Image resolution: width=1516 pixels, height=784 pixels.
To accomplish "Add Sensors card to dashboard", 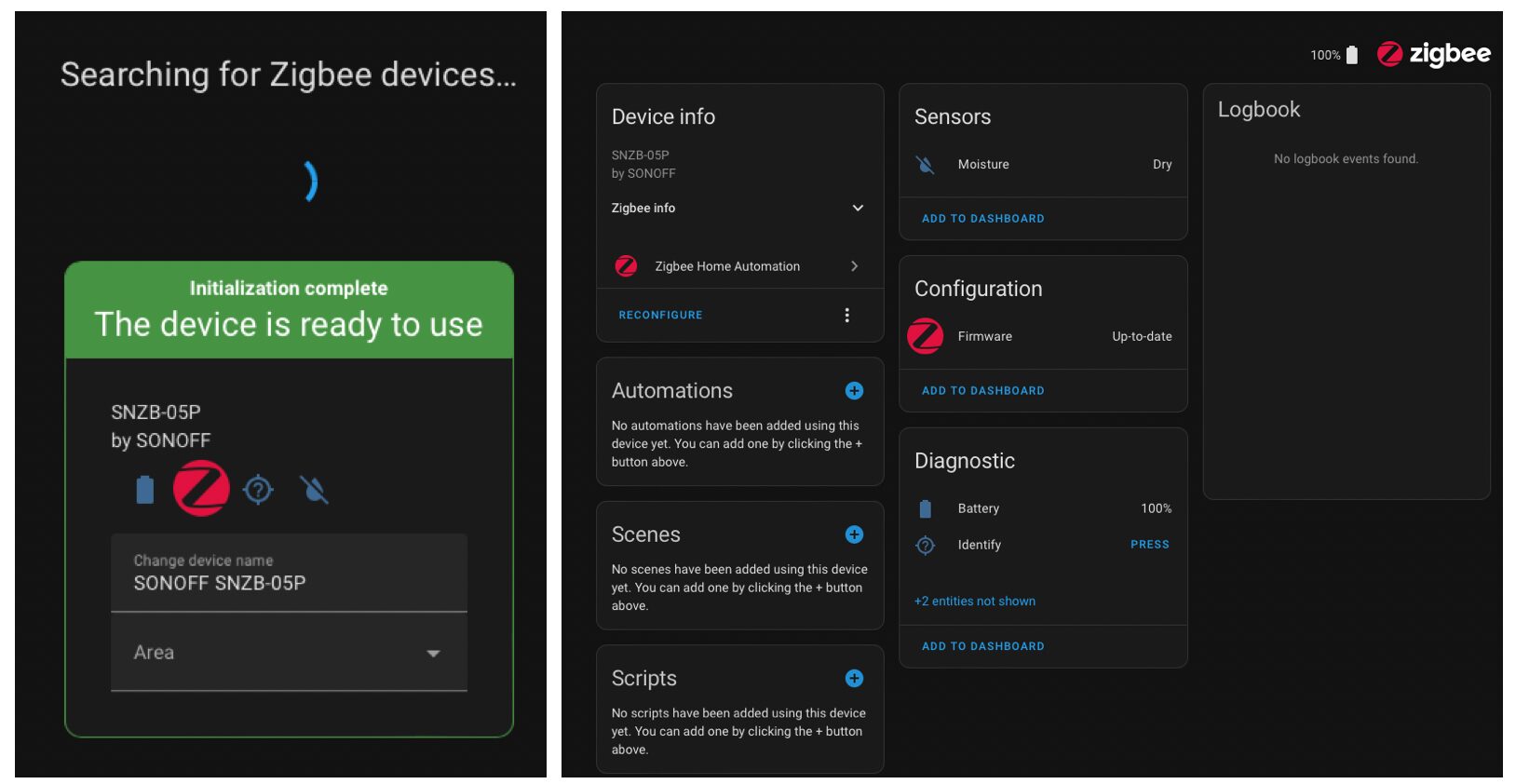I will 983,219.
